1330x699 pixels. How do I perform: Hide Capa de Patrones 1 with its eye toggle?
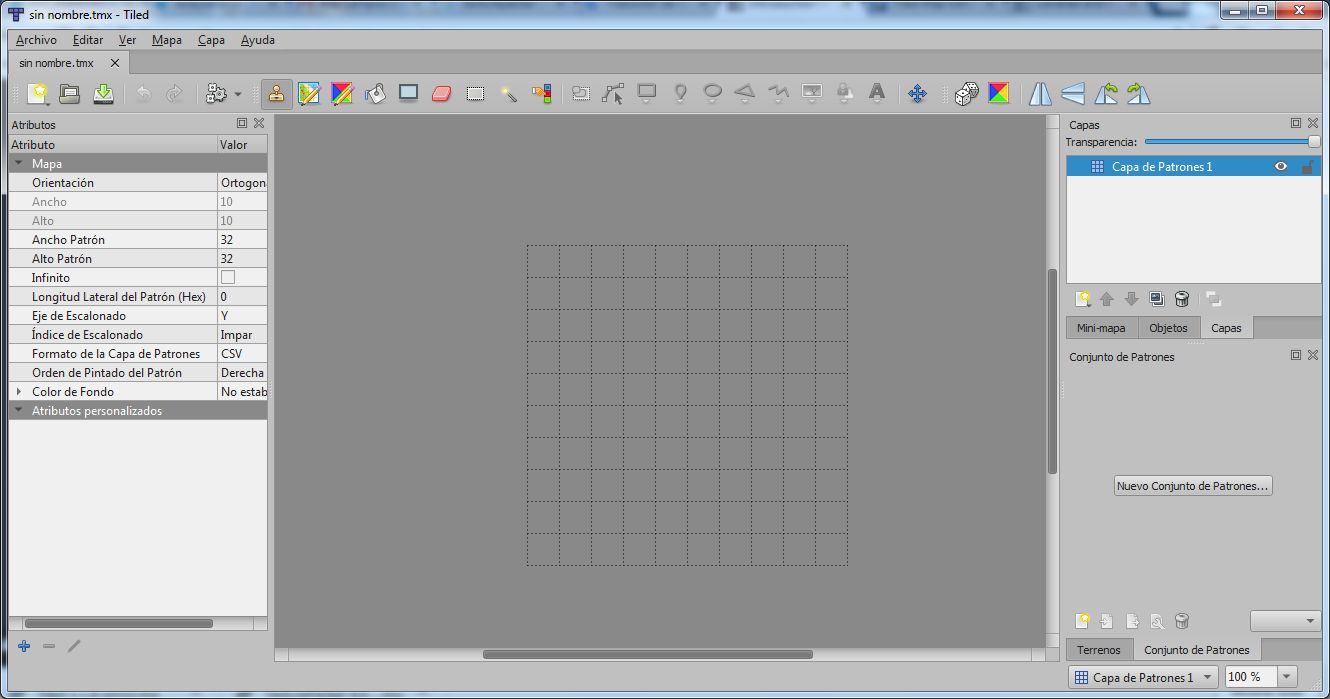(x=1281, y=166)
